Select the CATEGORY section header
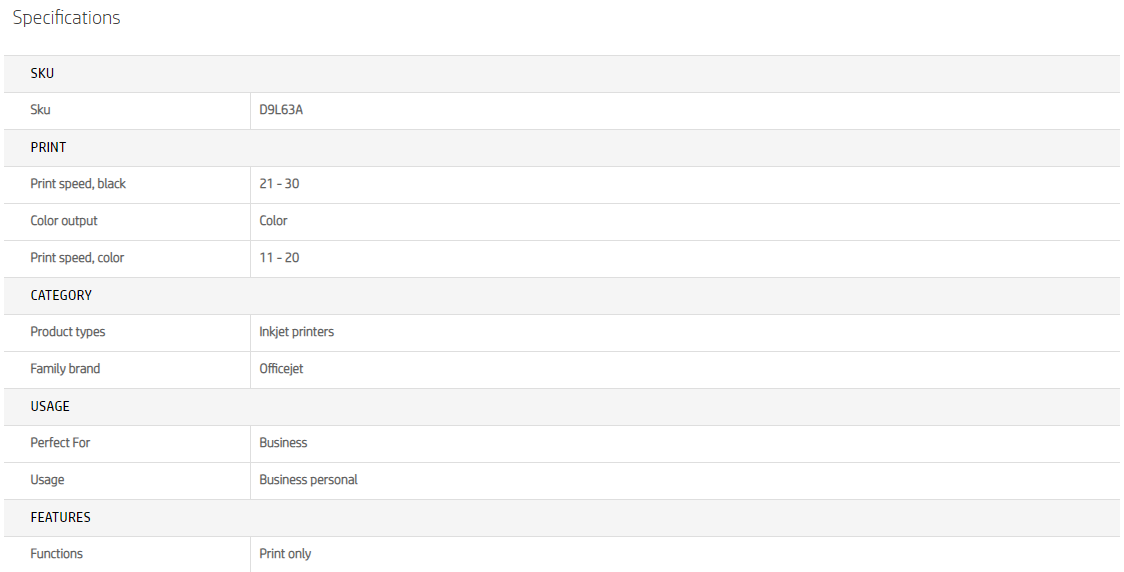1124x572 pixels. [x=61, y=295]
